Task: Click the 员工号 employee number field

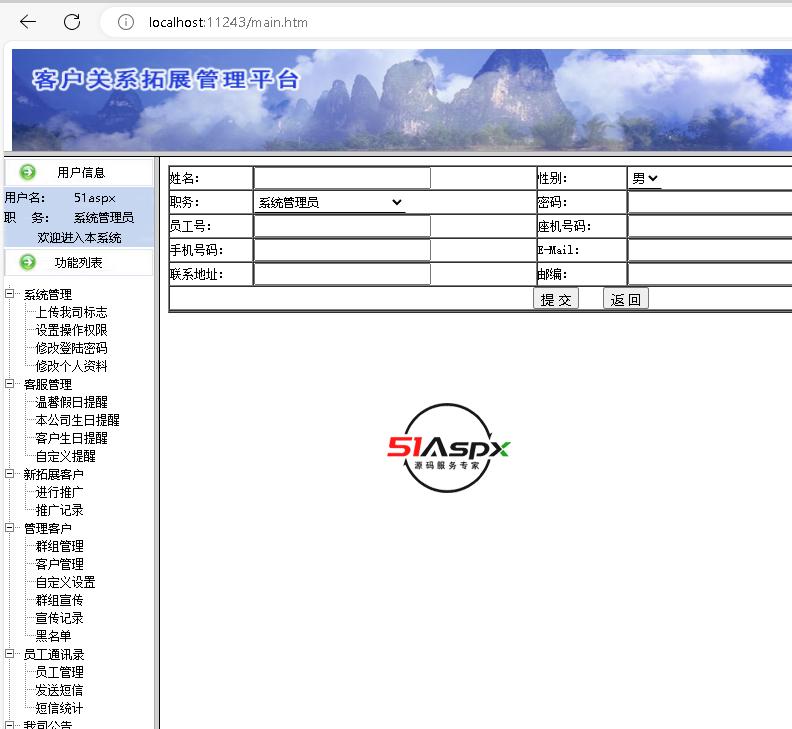Action: point(342,226)
